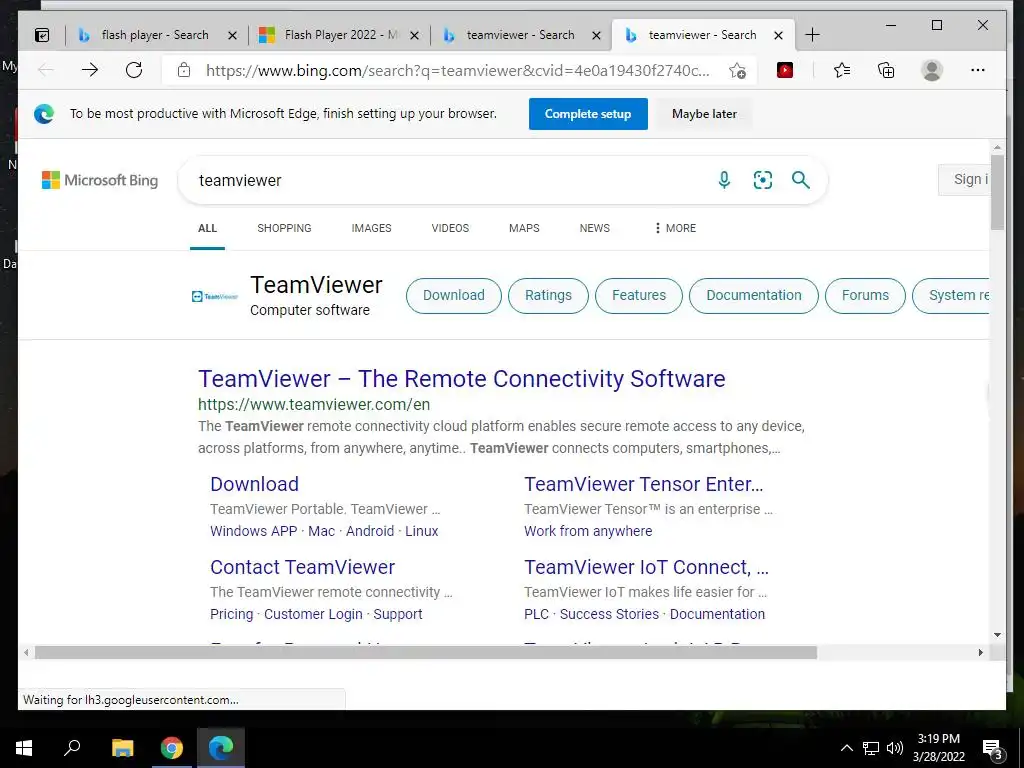Open the Pricing link
The height and width of the screenshot is (768, 1024).
231,614
